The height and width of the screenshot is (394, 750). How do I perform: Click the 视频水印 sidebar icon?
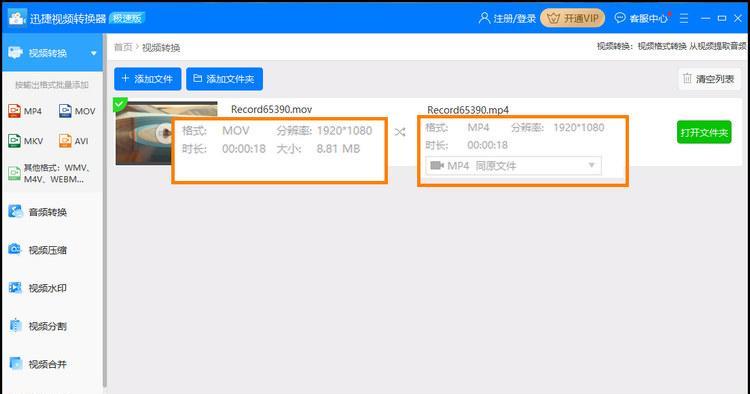coord(15,287)
